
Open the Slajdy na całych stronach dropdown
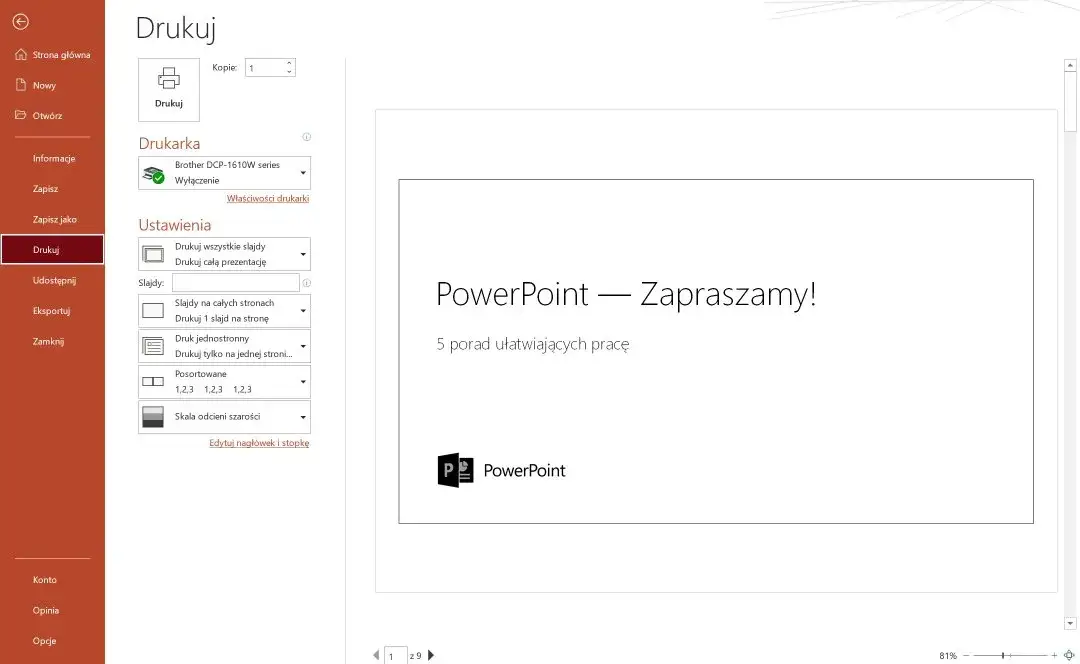pyautogui.click(x=225, y=311)
